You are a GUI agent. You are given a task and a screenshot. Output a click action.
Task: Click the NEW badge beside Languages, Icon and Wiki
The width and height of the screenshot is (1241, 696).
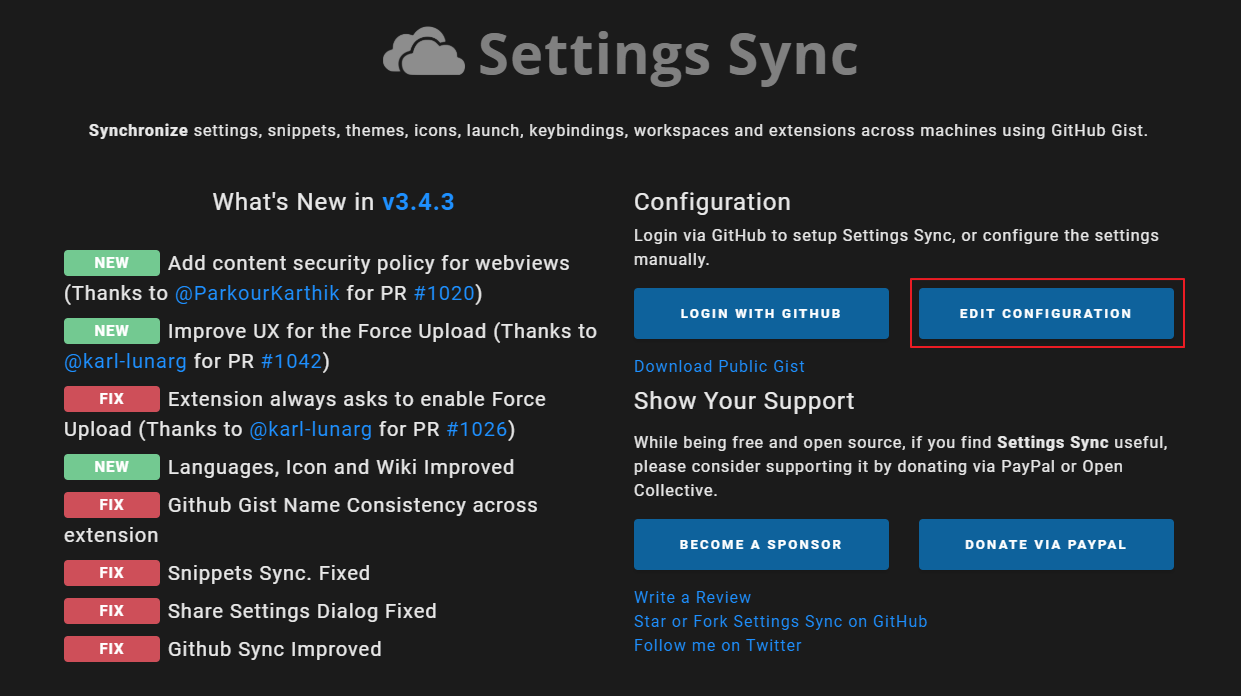pos(112,467)
